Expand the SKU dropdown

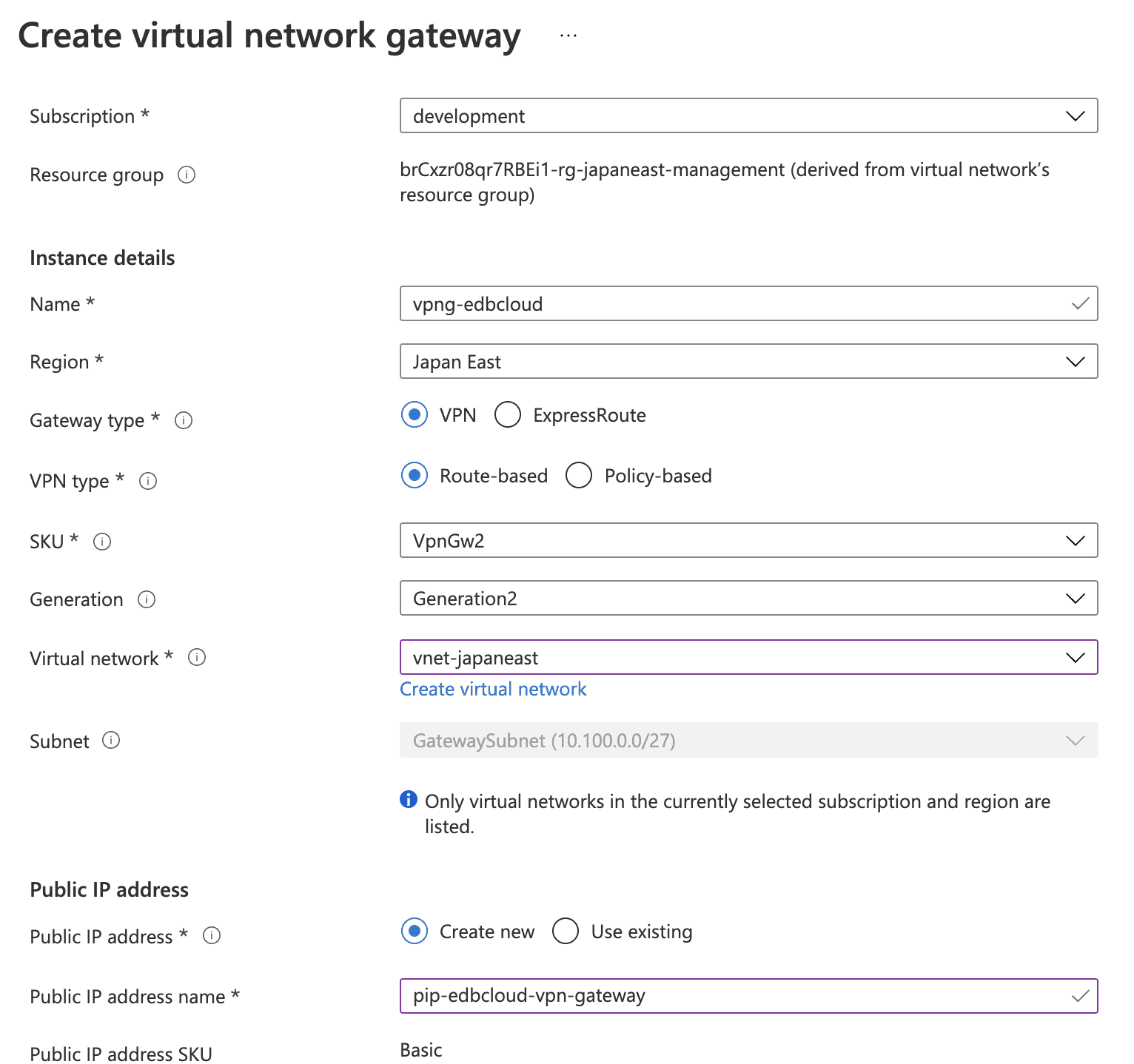tap(1074, 540)
